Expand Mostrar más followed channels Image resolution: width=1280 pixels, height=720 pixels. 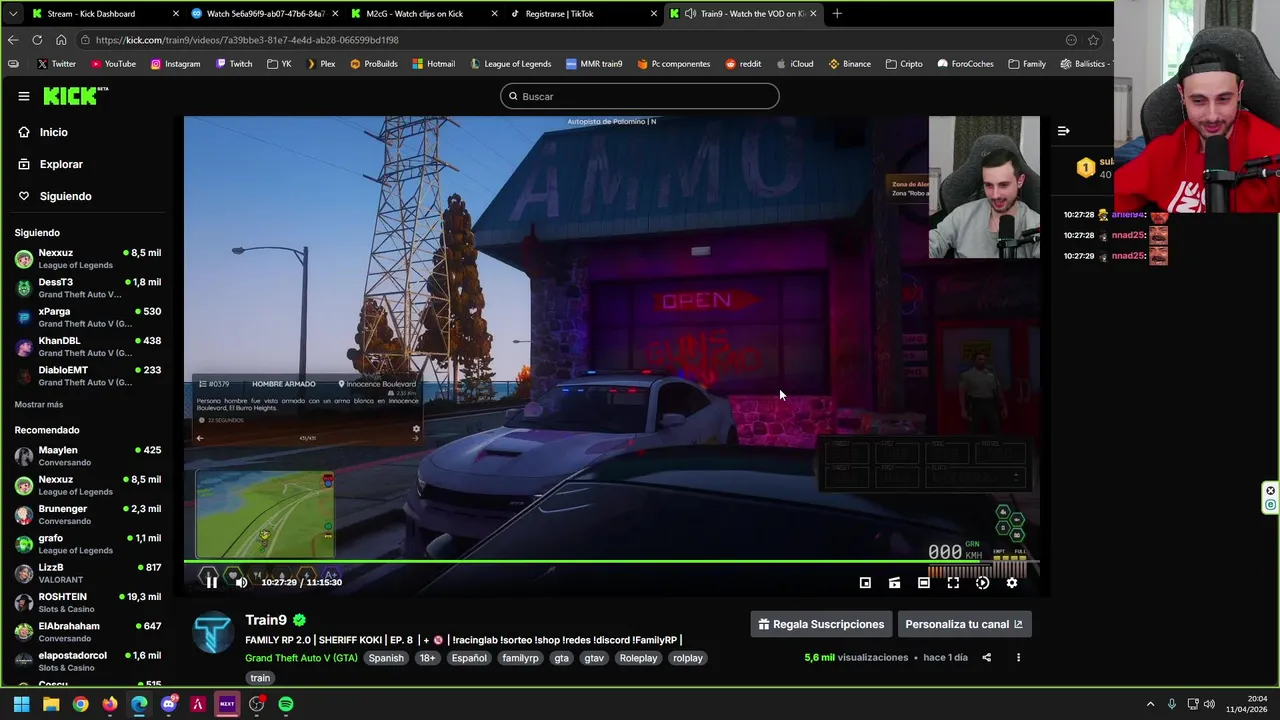39,404
